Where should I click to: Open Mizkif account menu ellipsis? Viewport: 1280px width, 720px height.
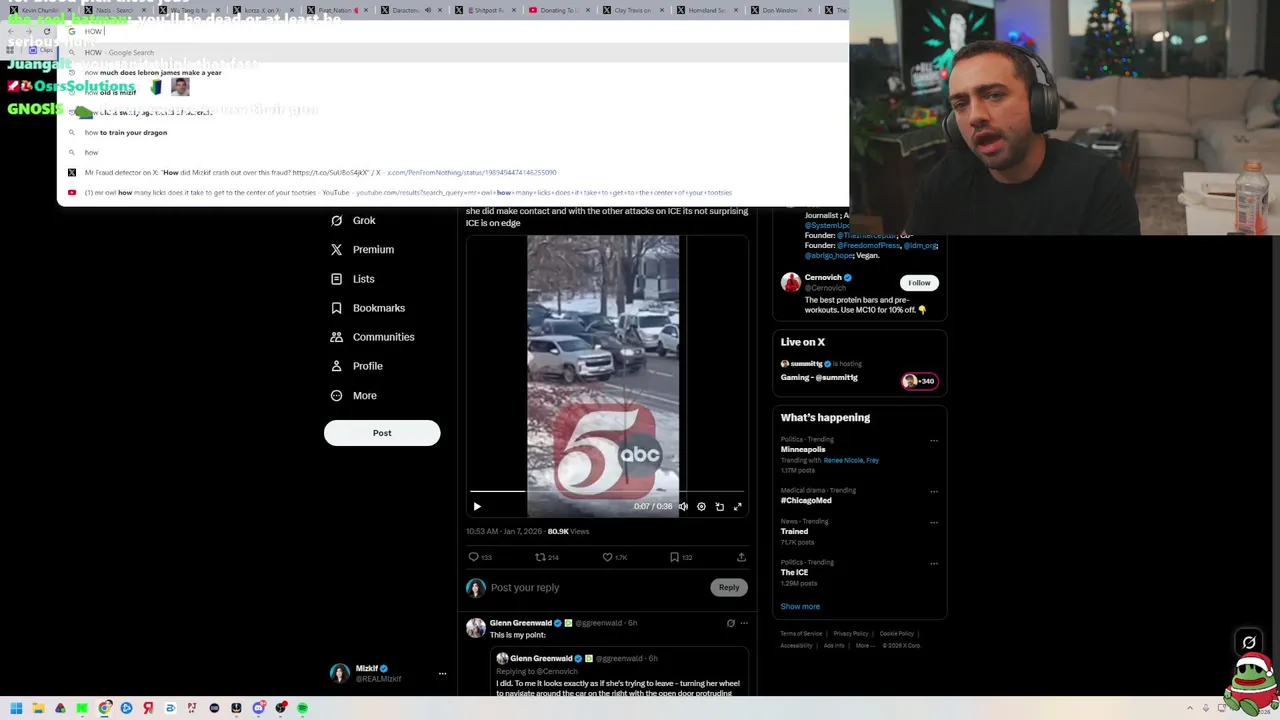442,674
